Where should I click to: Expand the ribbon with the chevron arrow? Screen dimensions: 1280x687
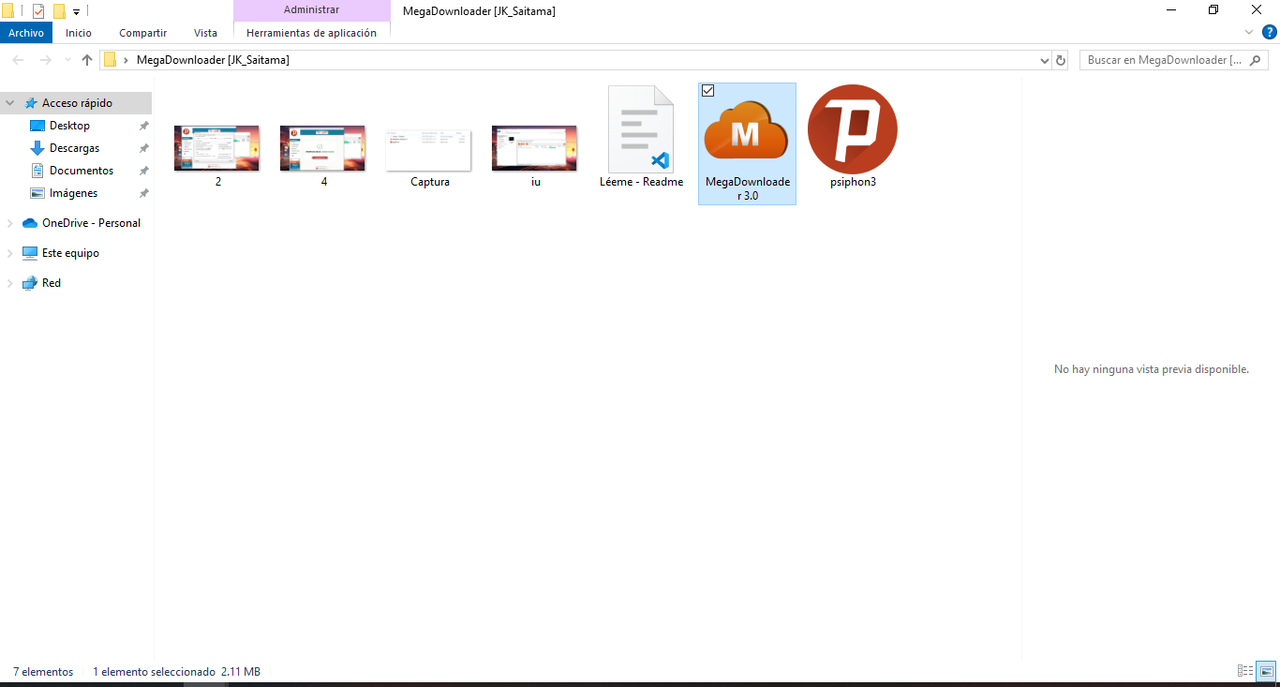pyautogui.click(x=1249, y=32)
